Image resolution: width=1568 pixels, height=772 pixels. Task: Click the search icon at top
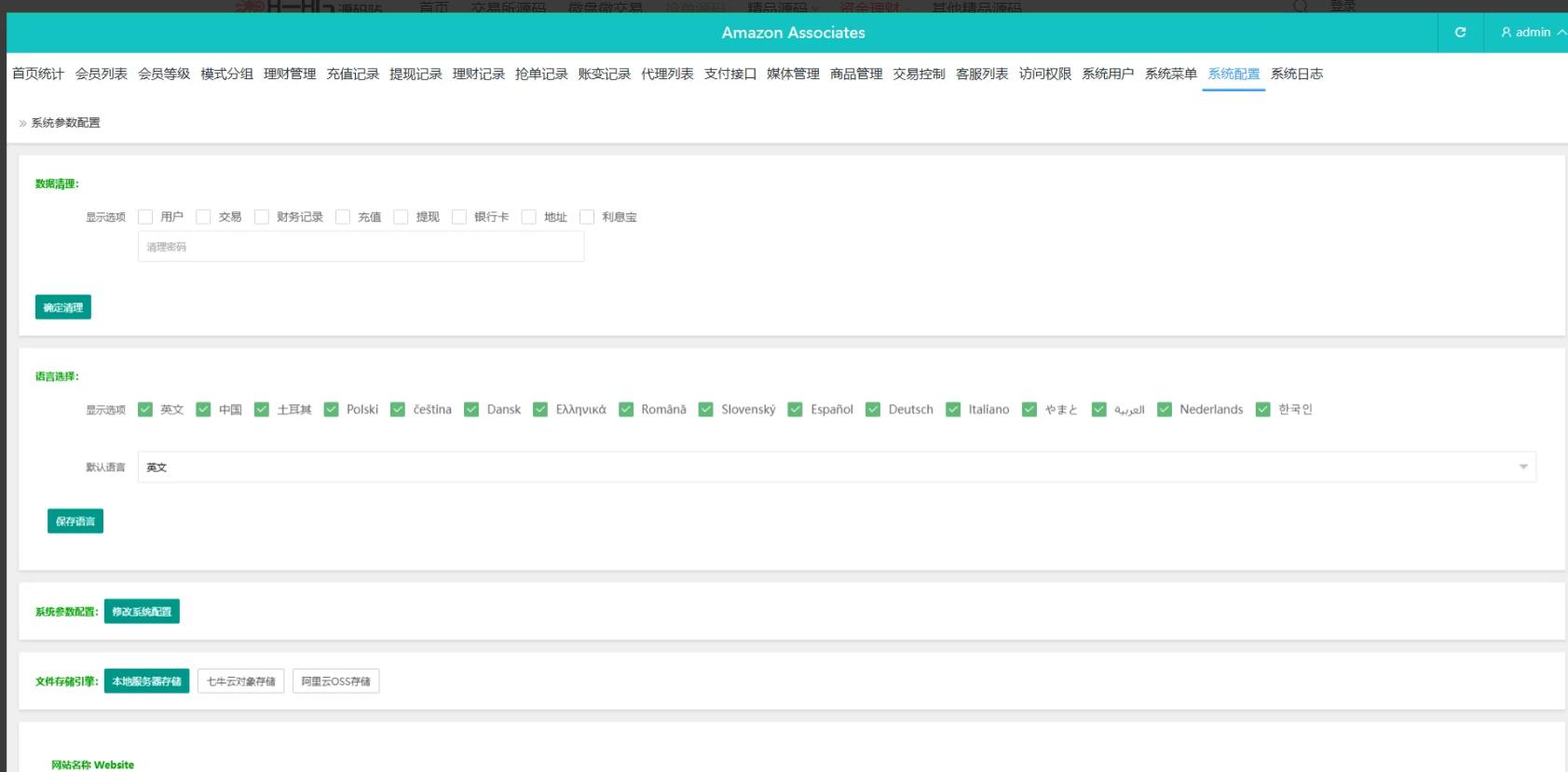click(x=1301, y=7)
